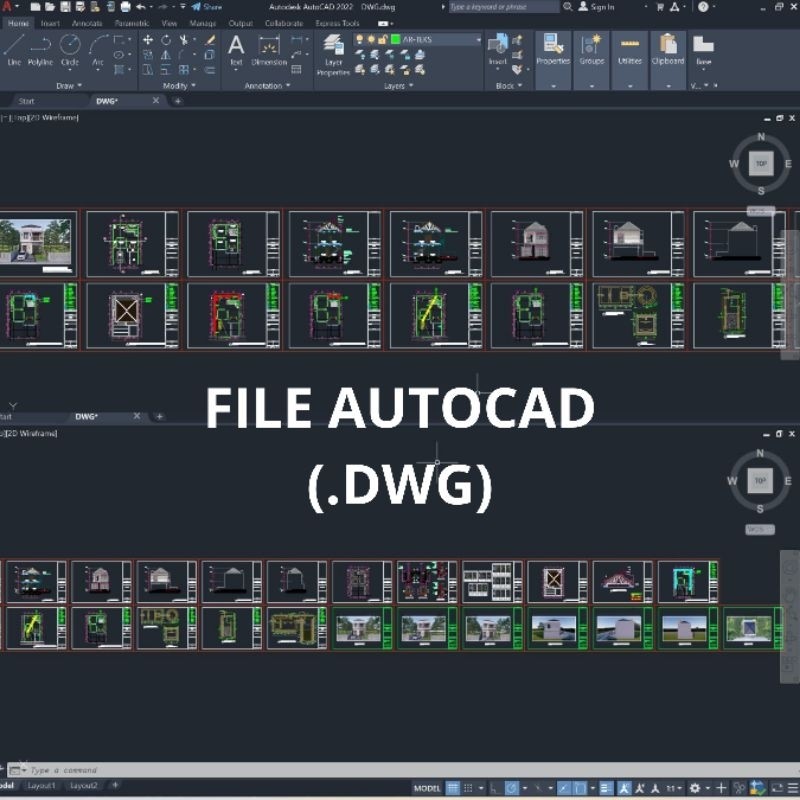Toggle object snap tracking in status bar
Viewport: 800px width, 800px height.
click(564, 788)
